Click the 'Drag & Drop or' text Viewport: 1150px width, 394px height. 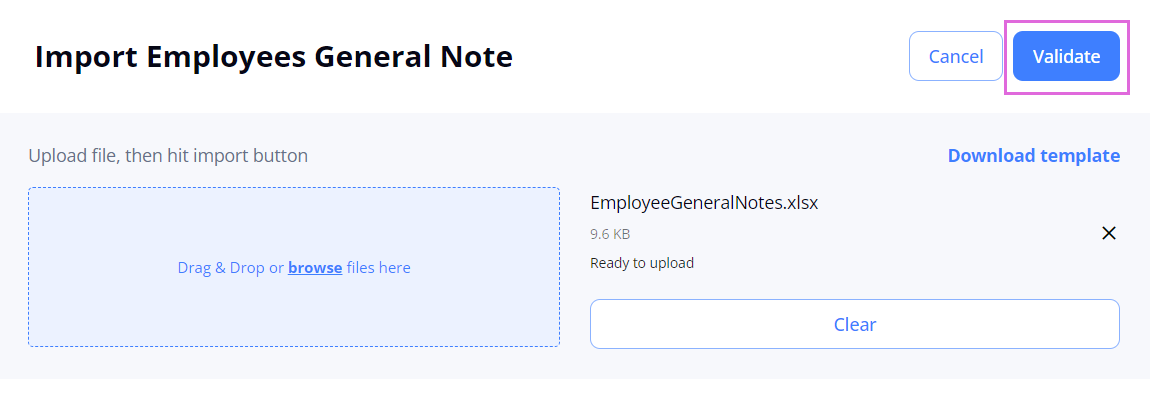coord(230,268)
